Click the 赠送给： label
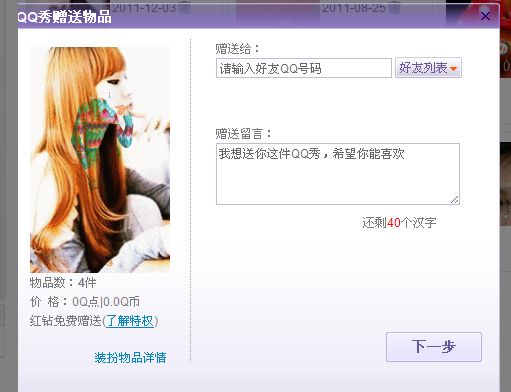This screenshot has width=511, height=392. coord(237,49)
